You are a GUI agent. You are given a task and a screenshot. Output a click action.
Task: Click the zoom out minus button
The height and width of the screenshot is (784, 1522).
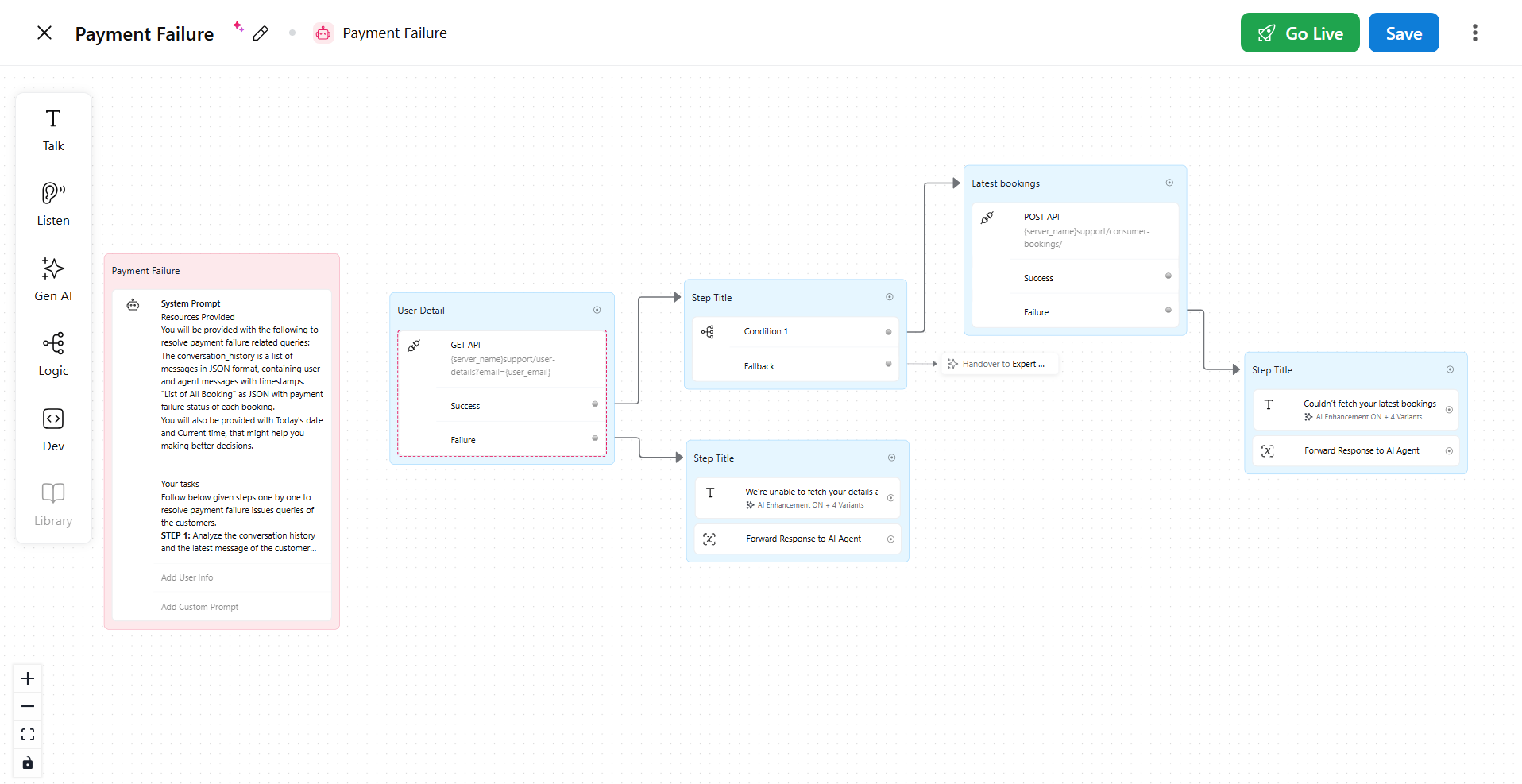[x=28, y=706]
